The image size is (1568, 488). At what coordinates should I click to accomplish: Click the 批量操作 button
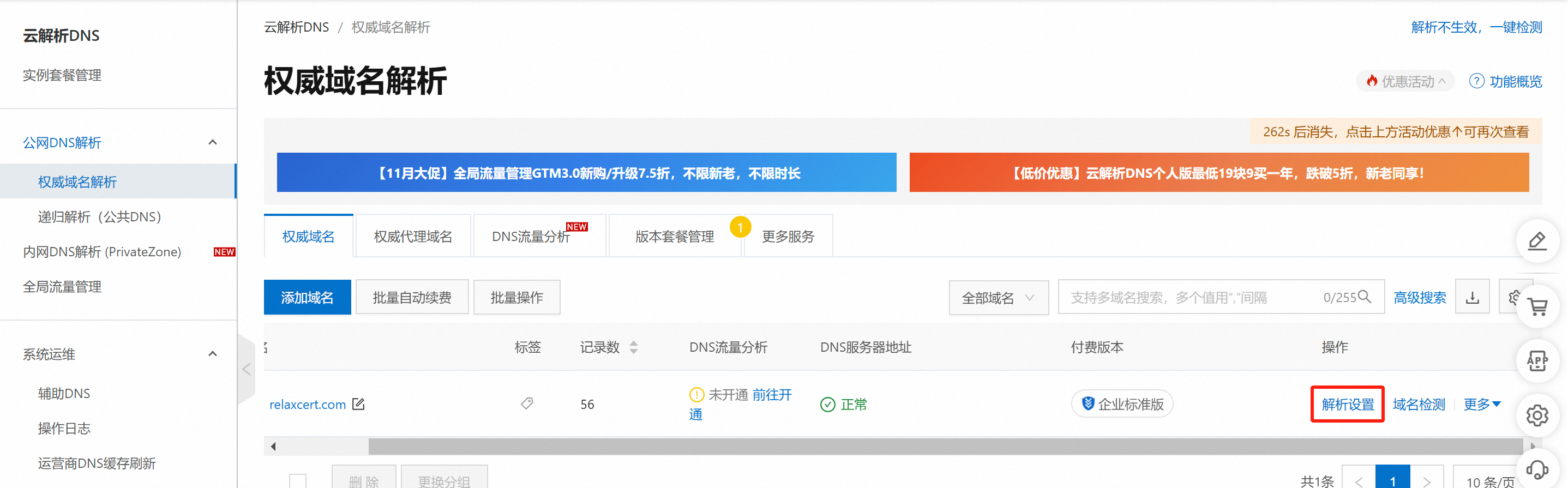(x=517, y=298)
